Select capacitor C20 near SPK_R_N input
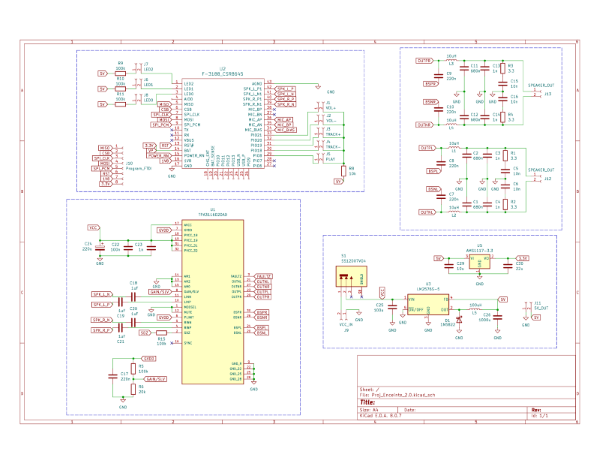The height and width of the screenshot is (464, 600). [x=134, y=322]
